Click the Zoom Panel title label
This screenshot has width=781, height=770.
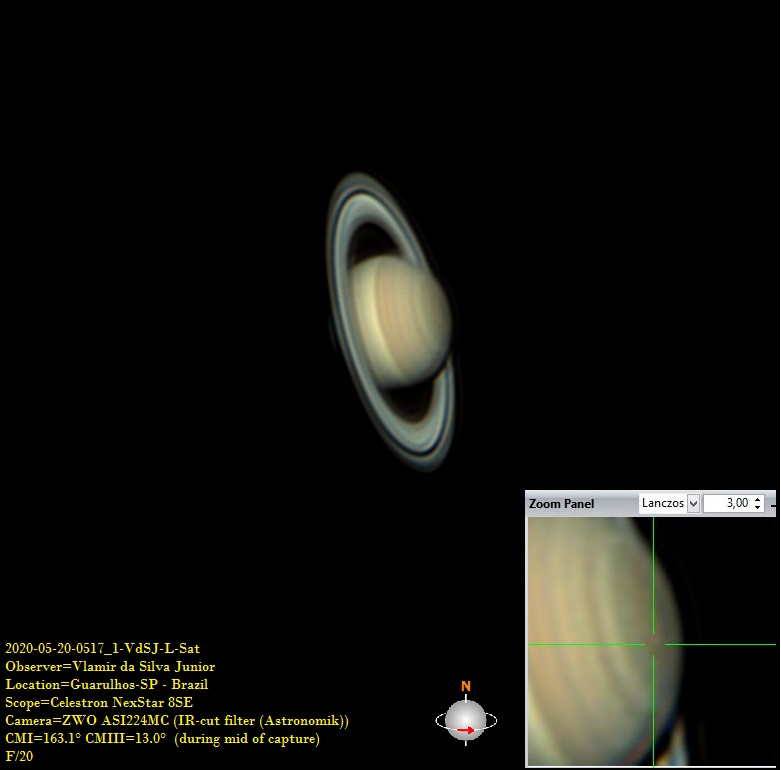point(561,504)
